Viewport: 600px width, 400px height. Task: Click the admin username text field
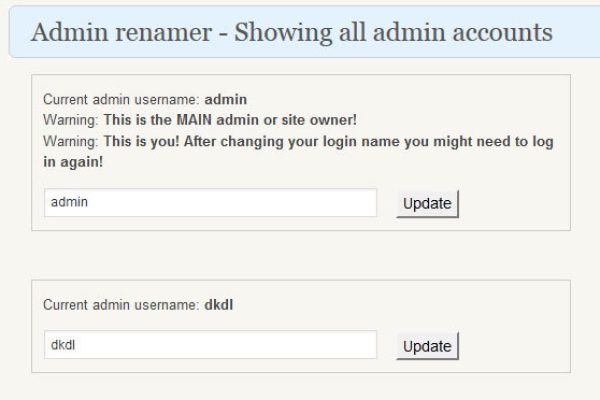[x=210, y=202]
